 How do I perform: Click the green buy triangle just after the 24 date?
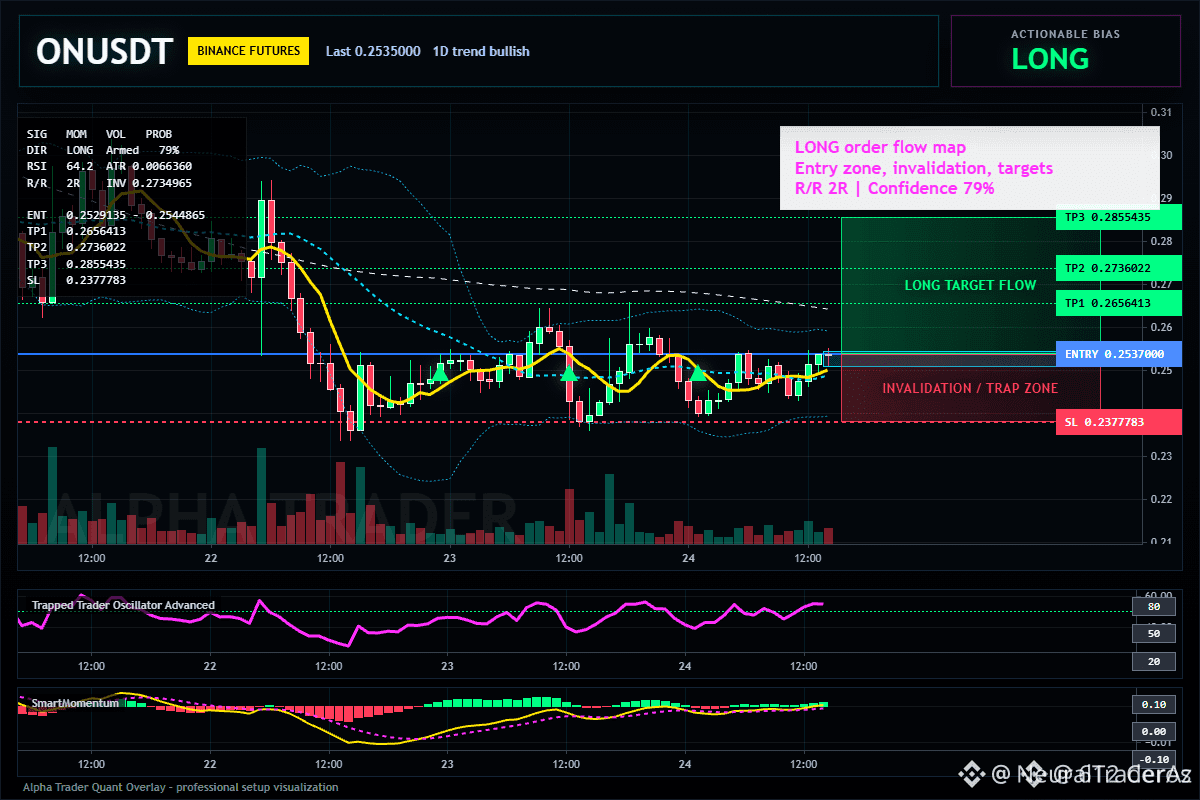point(699,373)
